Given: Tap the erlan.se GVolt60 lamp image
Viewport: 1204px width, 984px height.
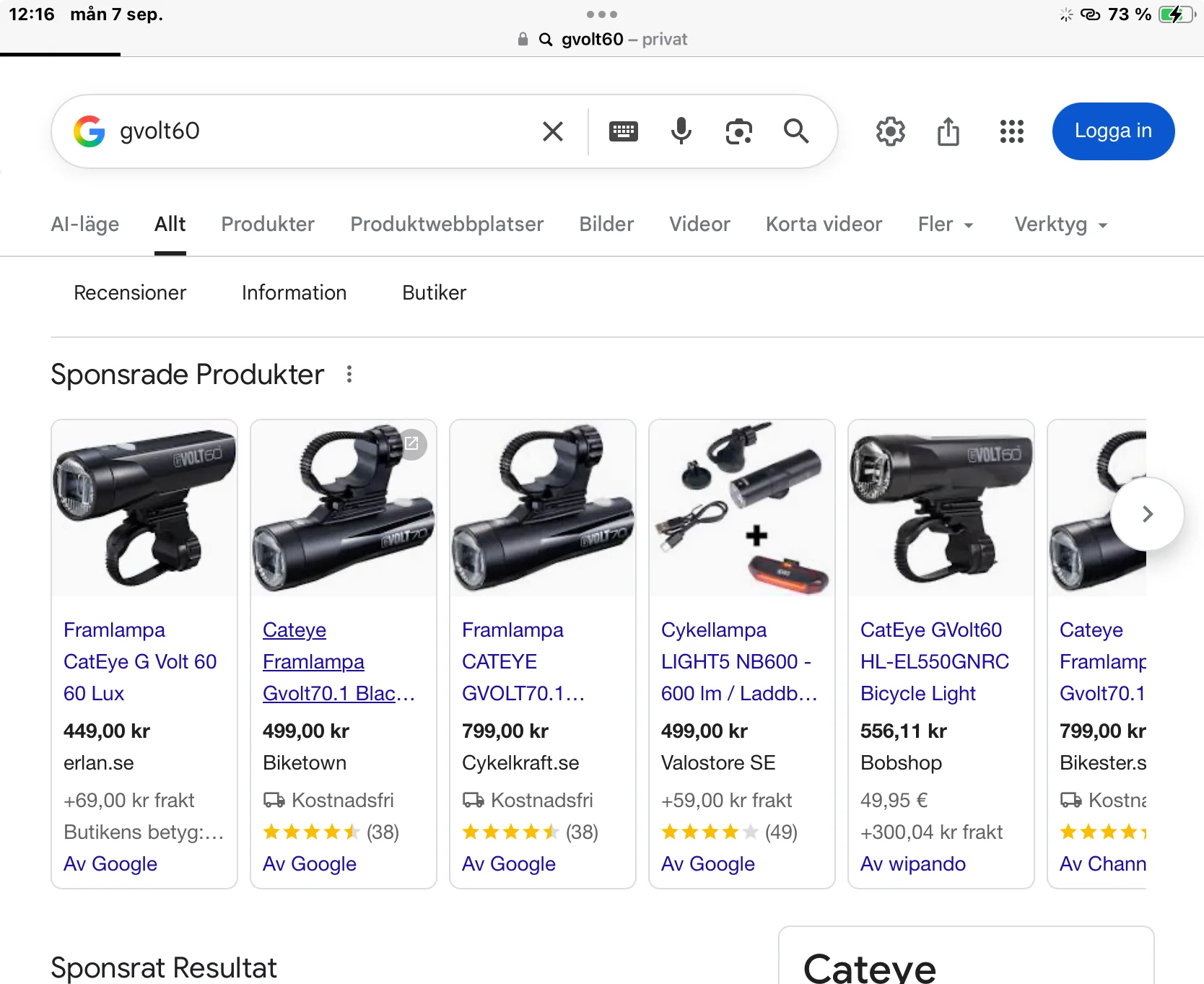Looking at the screenshot, I should (x=144, y=508).
